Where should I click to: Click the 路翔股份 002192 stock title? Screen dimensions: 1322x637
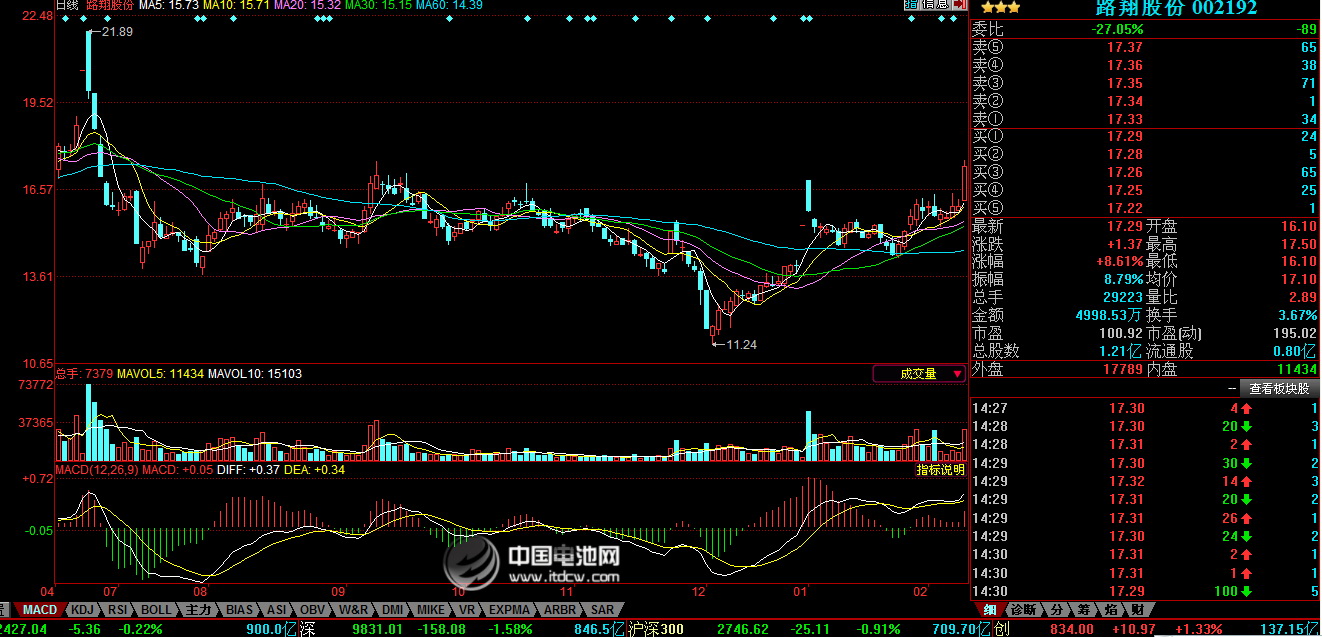pos(1176,8)
